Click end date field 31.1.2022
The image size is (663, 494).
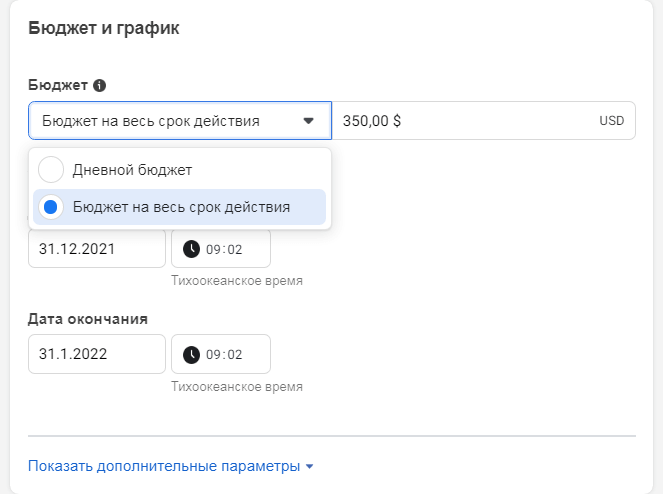pyautogui.click(x=96, y=354)
